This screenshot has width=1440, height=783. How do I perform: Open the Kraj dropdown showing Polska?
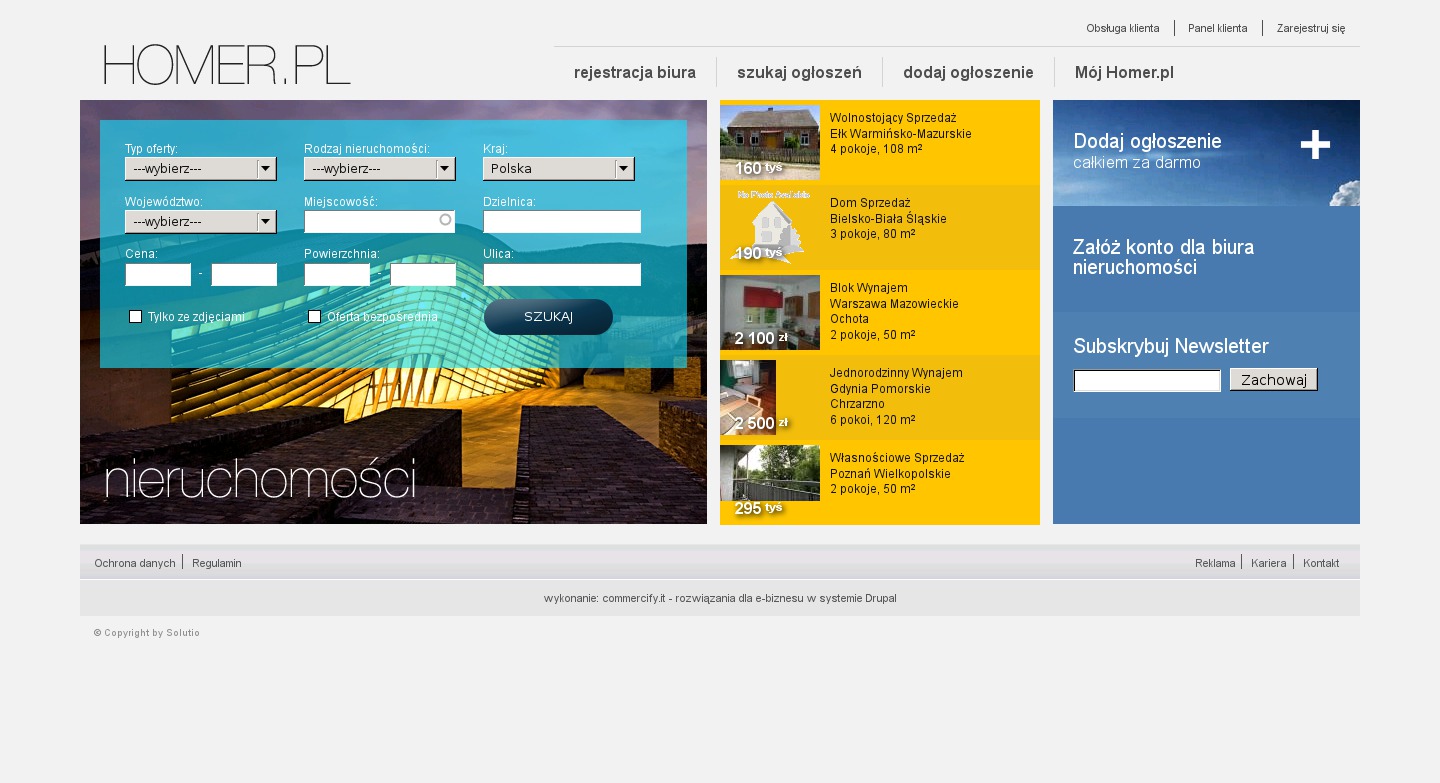click(x=558, y=169)
